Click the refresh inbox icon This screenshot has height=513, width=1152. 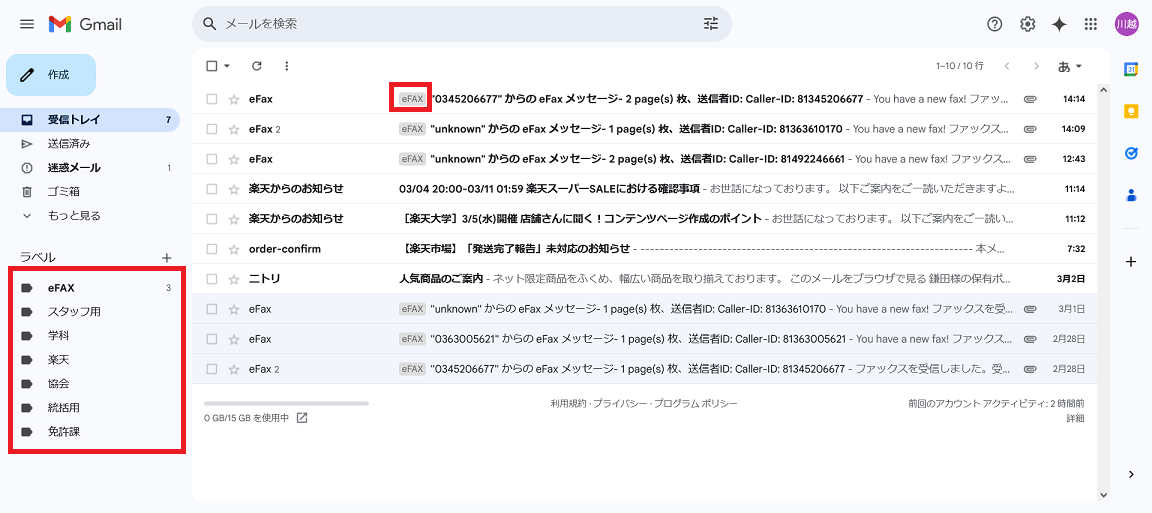(x=257, y=66)
